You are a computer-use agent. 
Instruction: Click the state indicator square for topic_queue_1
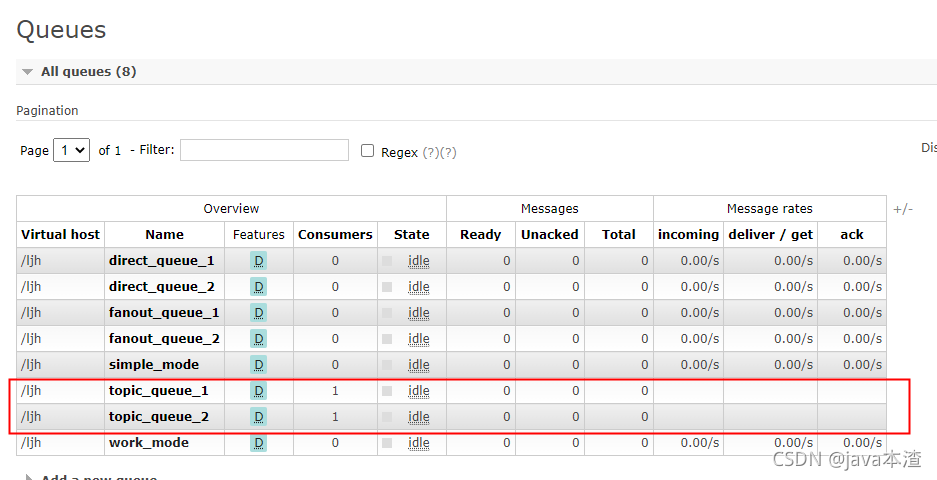(x=387, y=391)
